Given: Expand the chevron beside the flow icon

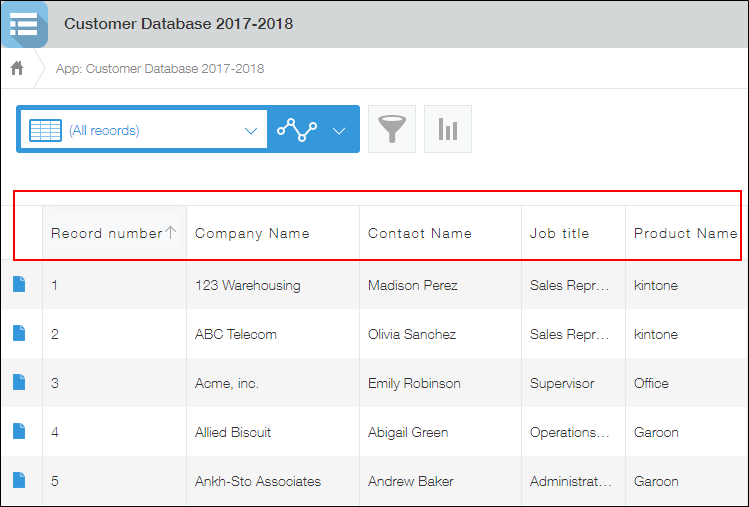Looking at the screenshot, I should [339, 131].
